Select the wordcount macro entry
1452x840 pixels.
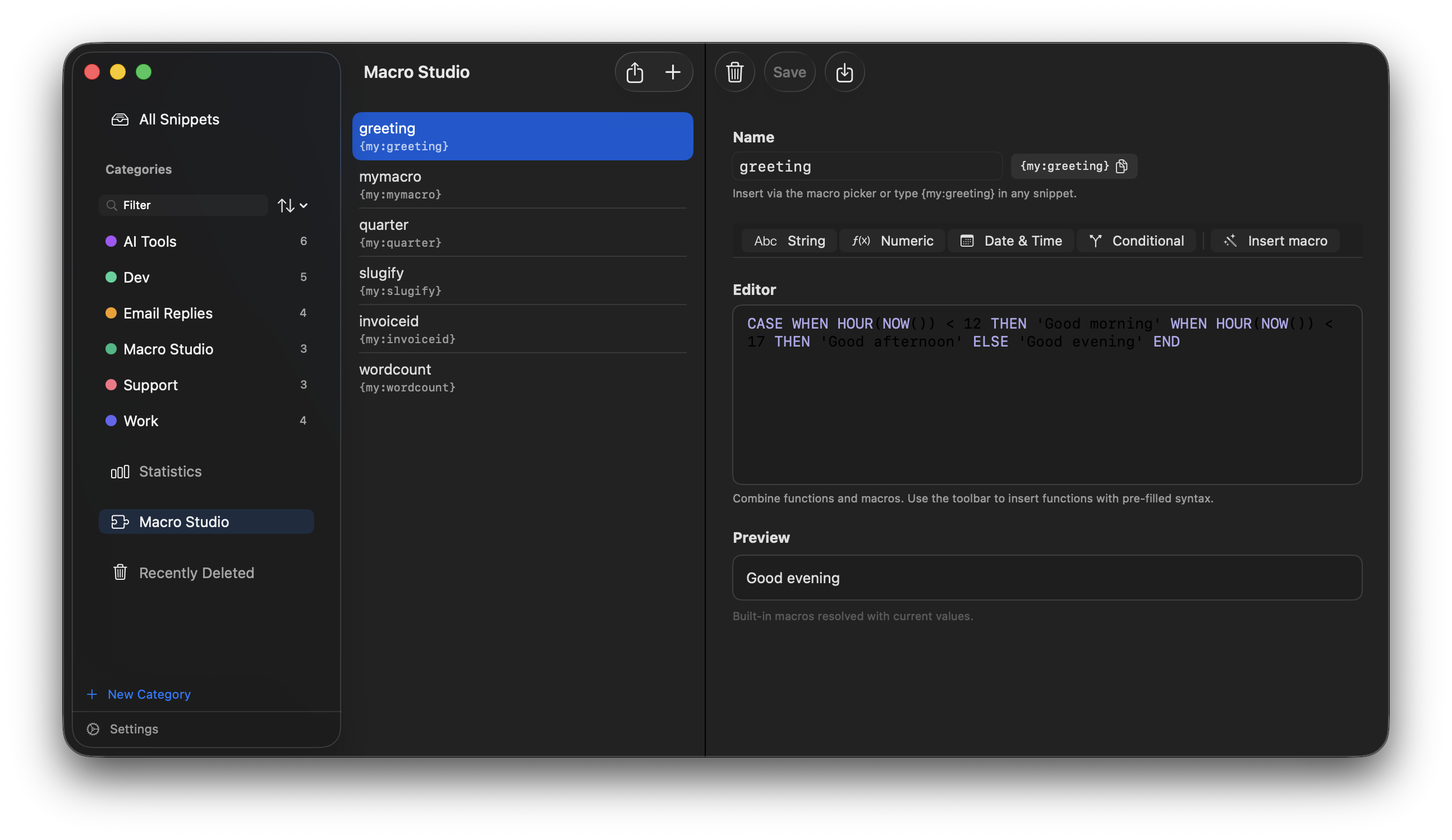tap(522, 378)
